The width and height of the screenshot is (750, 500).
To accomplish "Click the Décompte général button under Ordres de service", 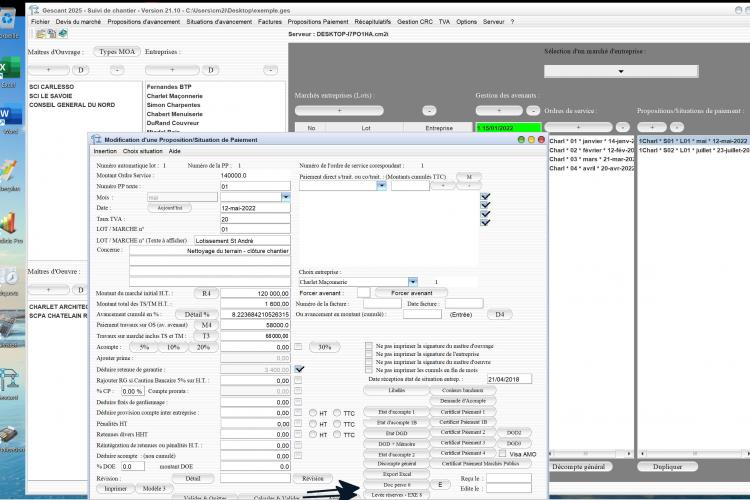I will tap(578, 467).
